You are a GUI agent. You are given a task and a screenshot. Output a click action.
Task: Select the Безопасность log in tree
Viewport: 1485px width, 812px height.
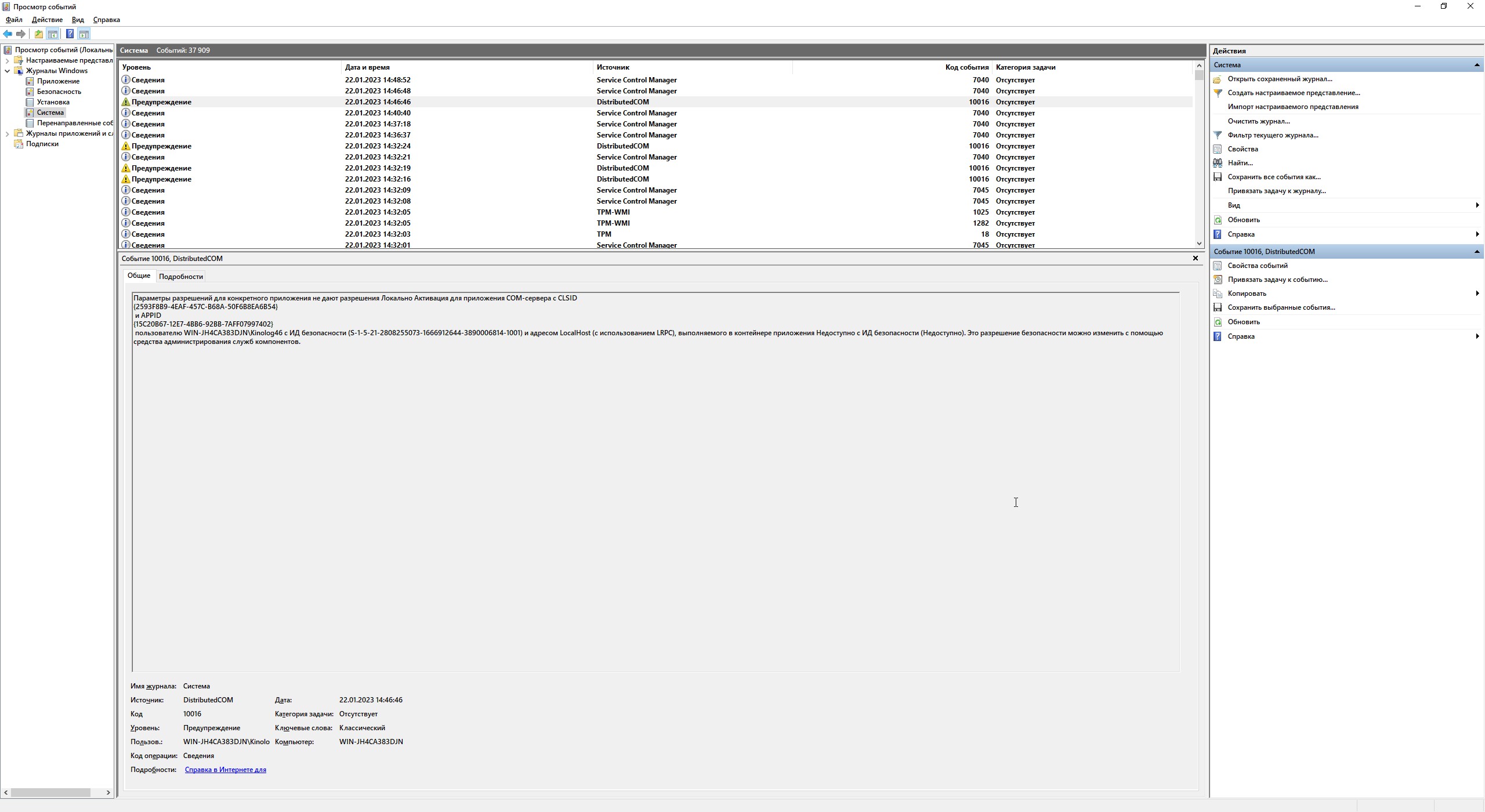(x=59, y=92)
